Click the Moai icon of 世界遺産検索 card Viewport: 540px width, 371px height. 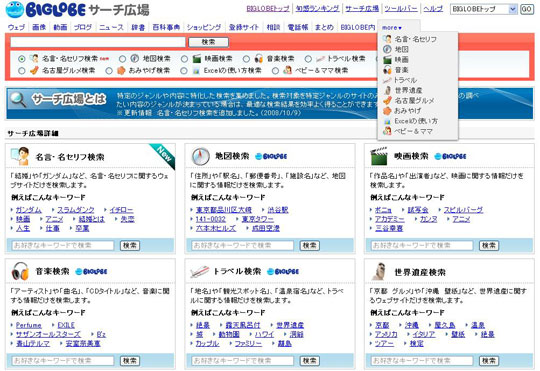(x=379, y=271)
